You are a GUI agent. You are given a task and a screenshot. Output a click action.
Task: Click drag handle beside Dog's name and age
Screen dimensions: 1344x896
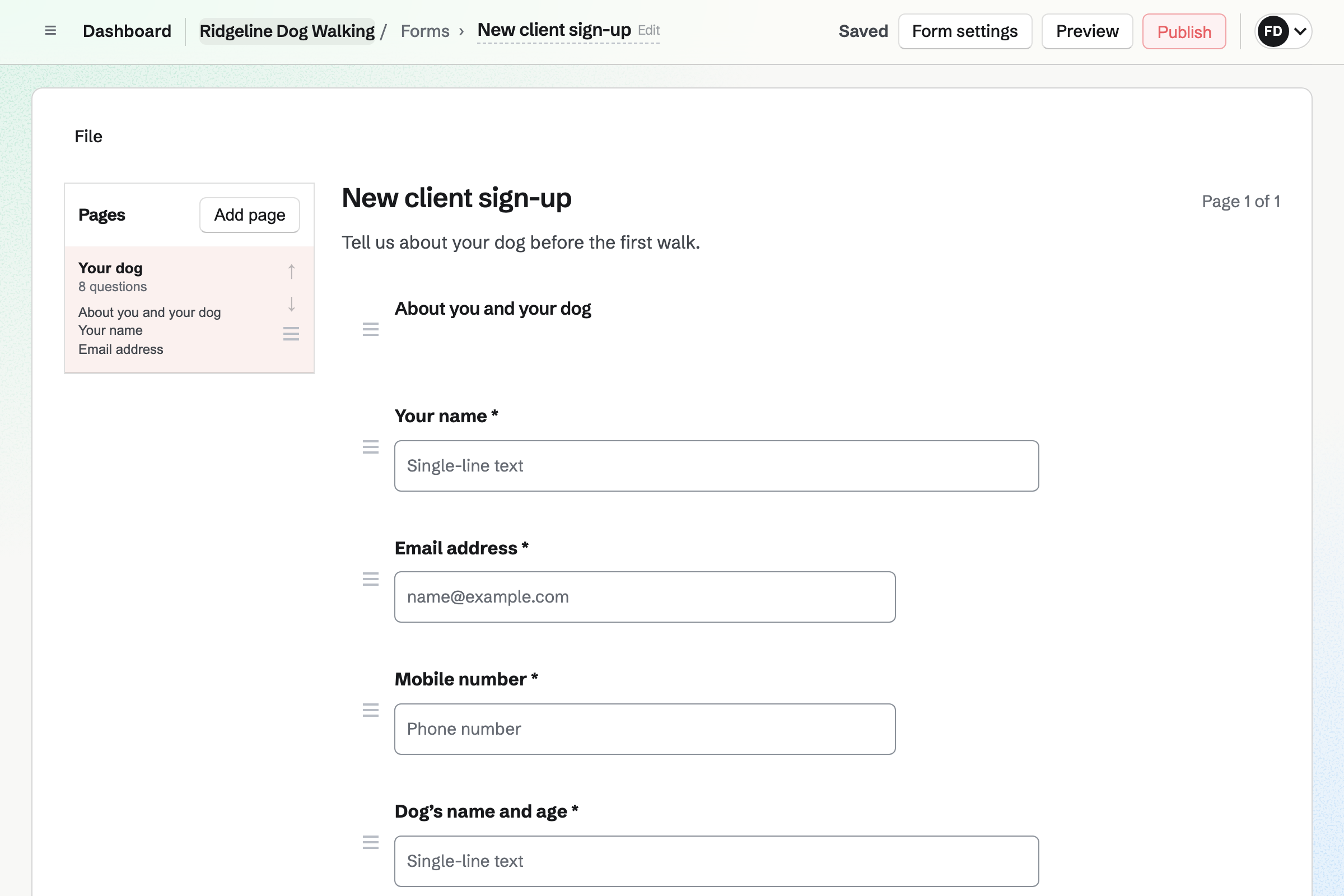click(x=371, y=842)
